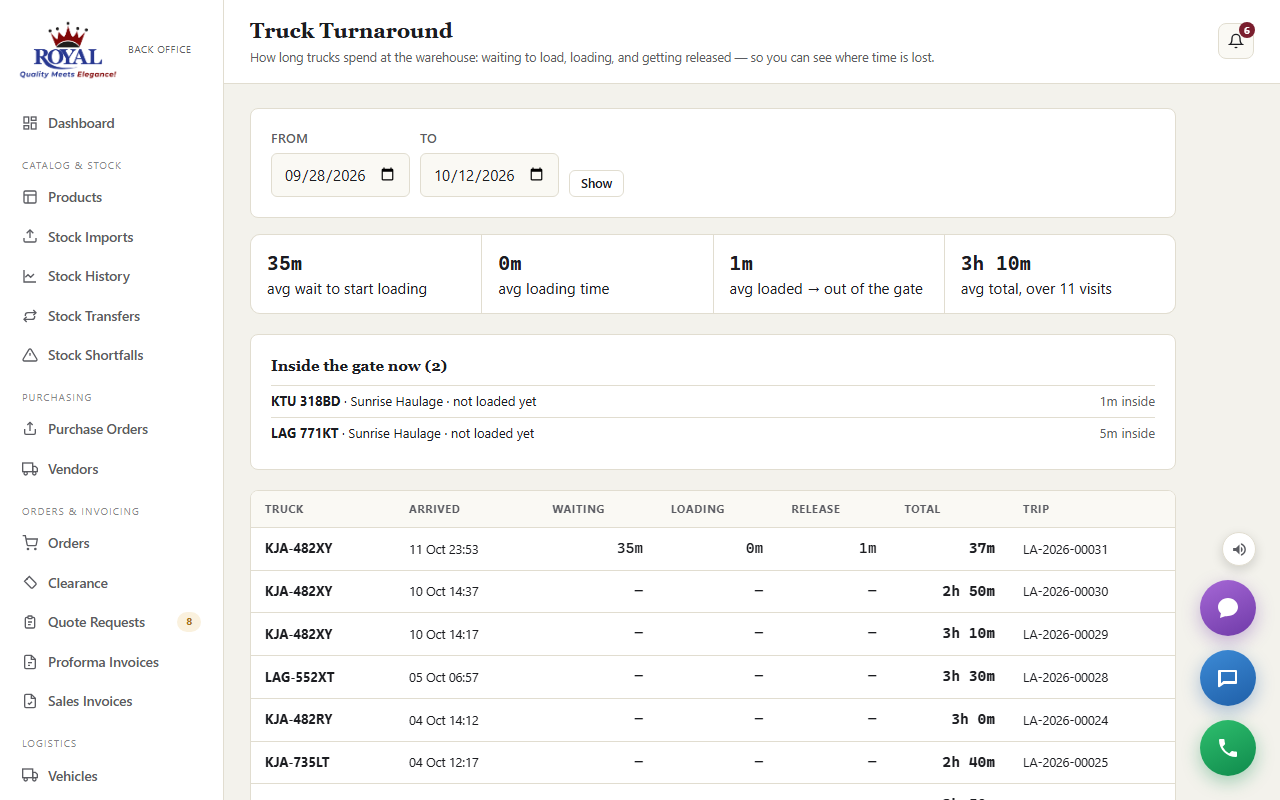This screenshot has height=800, width=1280.
Task: Click the Stock History chart icon
Action: coord(30,276)
